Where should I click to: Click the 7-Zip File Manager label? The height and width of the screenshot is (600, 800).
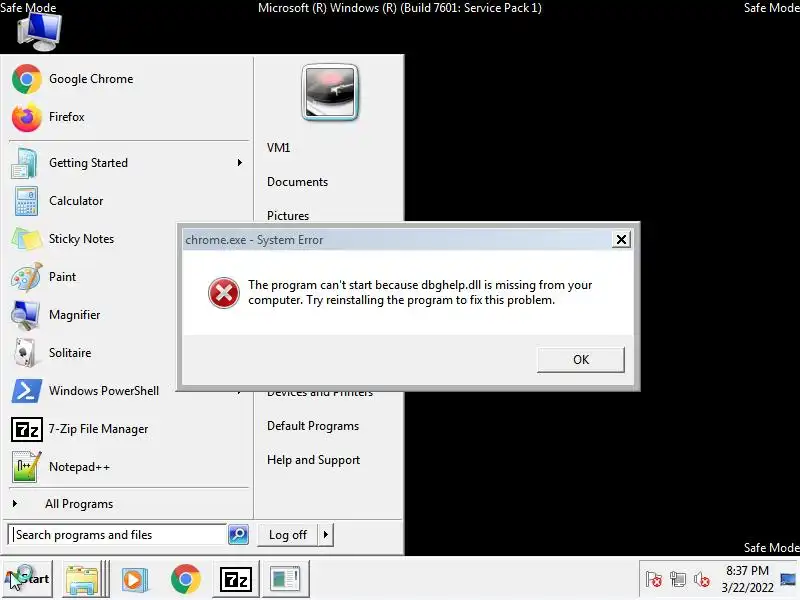click(x=98, y=429)
